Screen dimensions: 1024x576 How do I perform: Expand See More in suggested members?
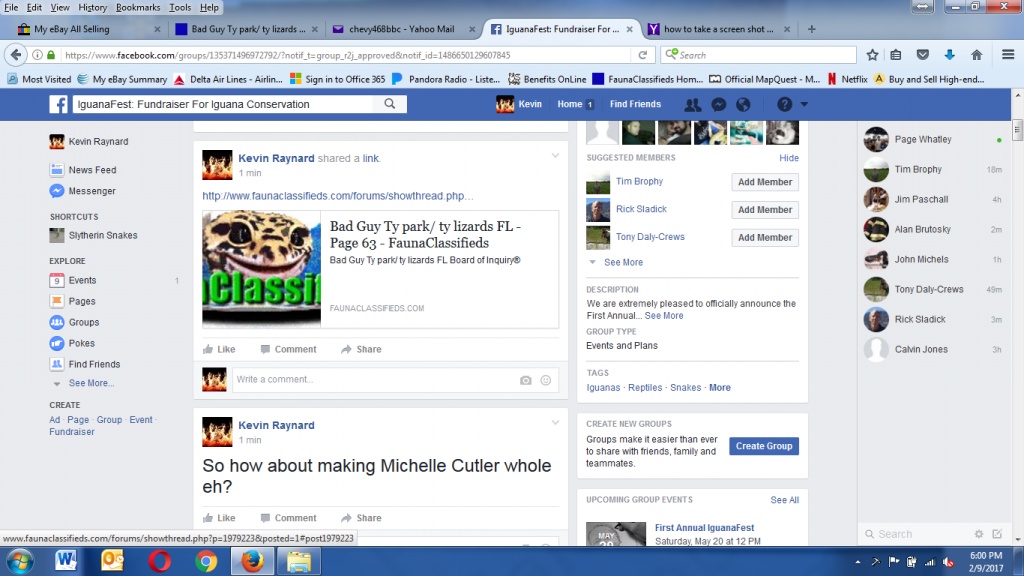(x=623, y=262)
